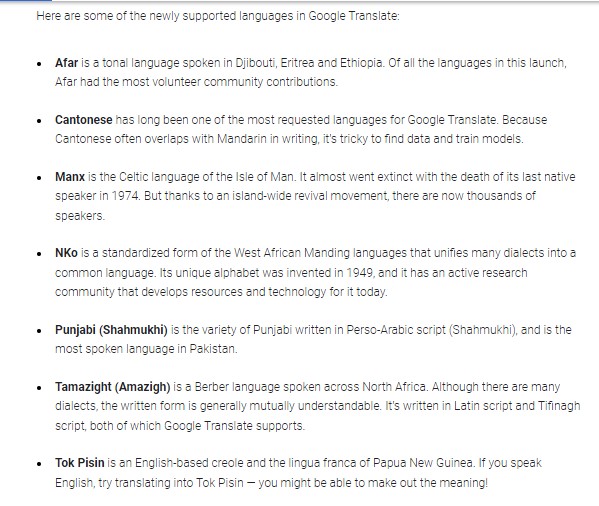
Task: Click the bold Tok Pisin term
Action: click(79, 463)
